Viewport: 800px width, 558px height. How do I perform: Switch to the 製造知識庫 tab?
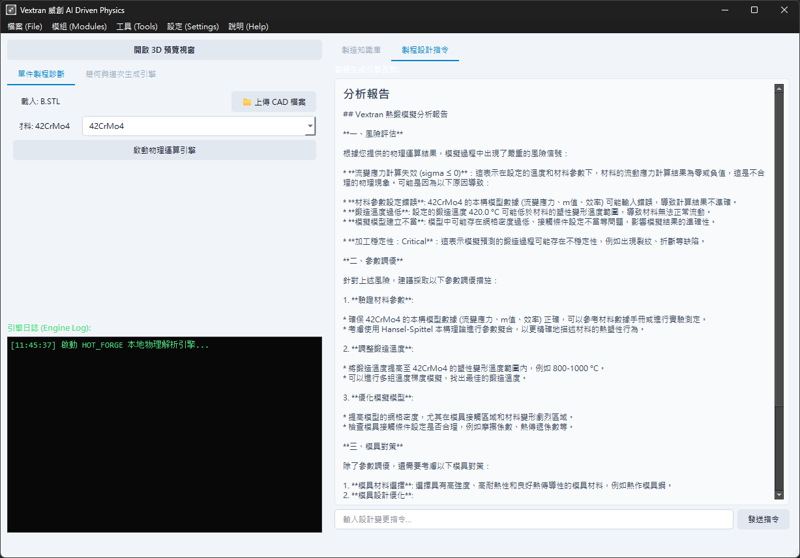(361, 49)
